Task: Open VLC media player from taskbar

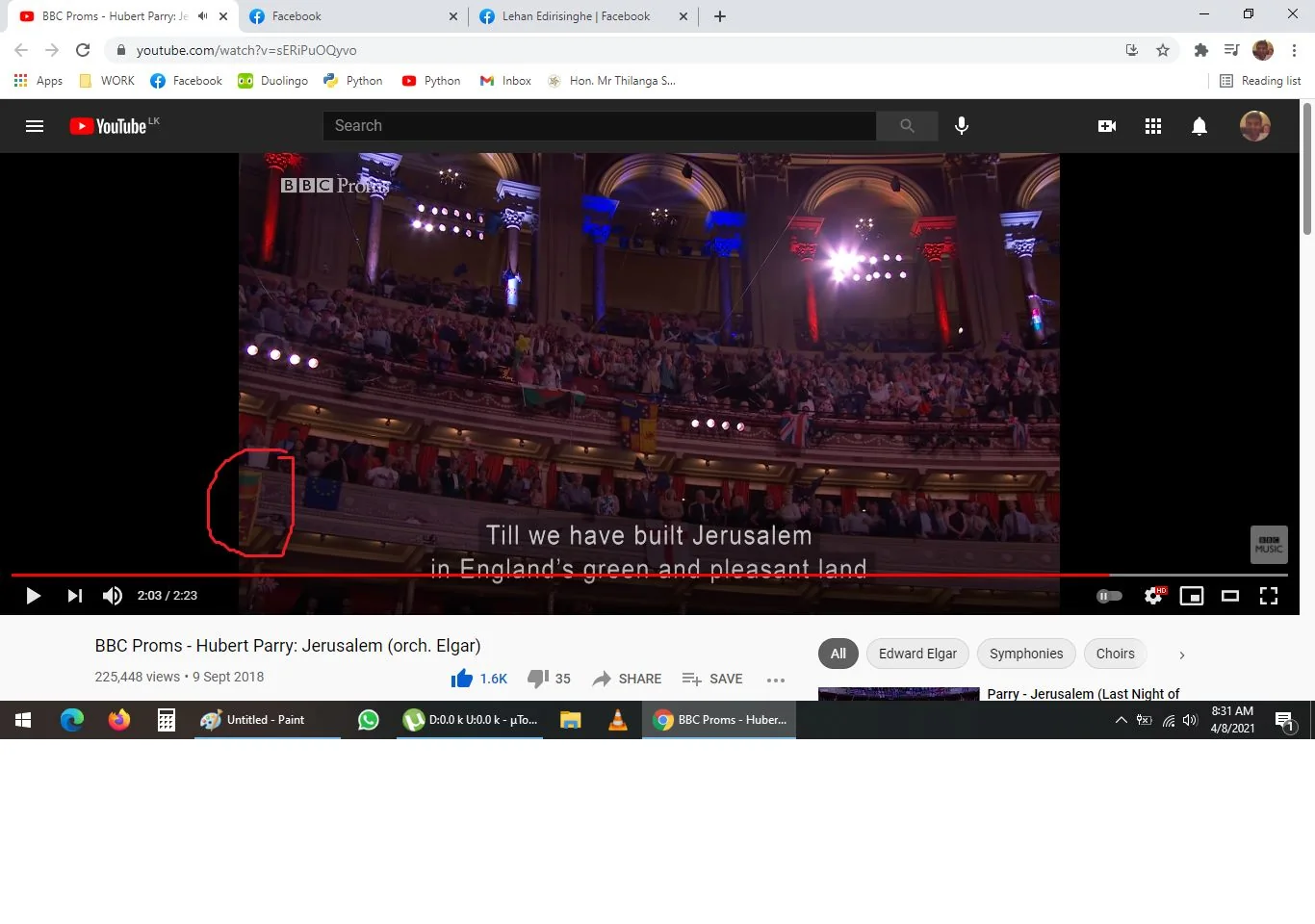Action: 618,720
